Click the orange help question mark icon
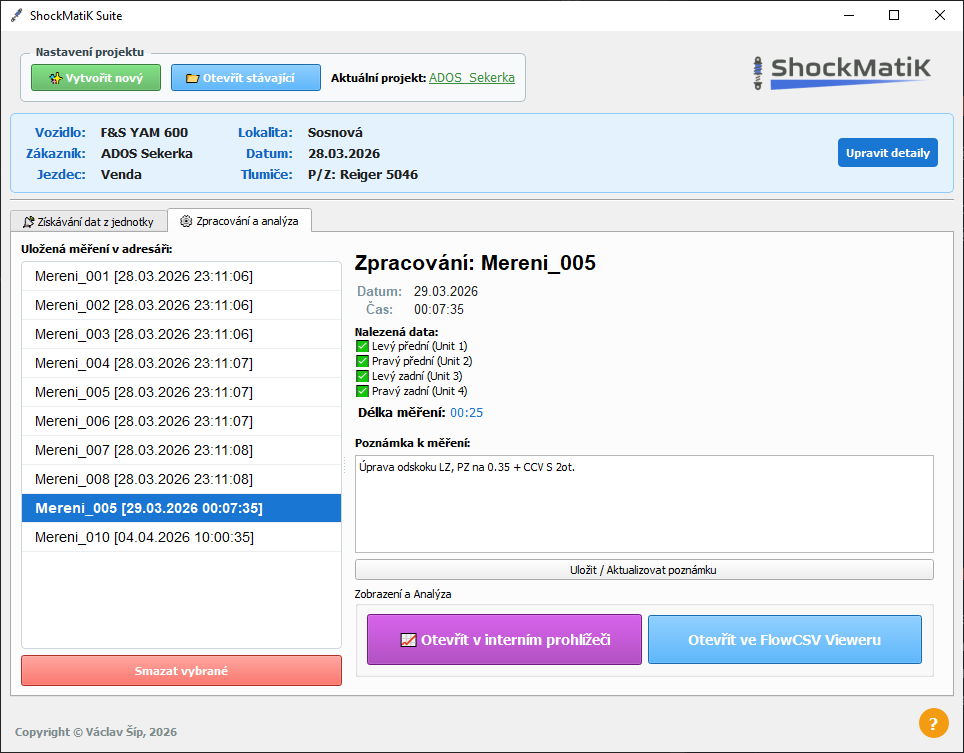This screenshot has width=964, height=753. pos(933,723)
